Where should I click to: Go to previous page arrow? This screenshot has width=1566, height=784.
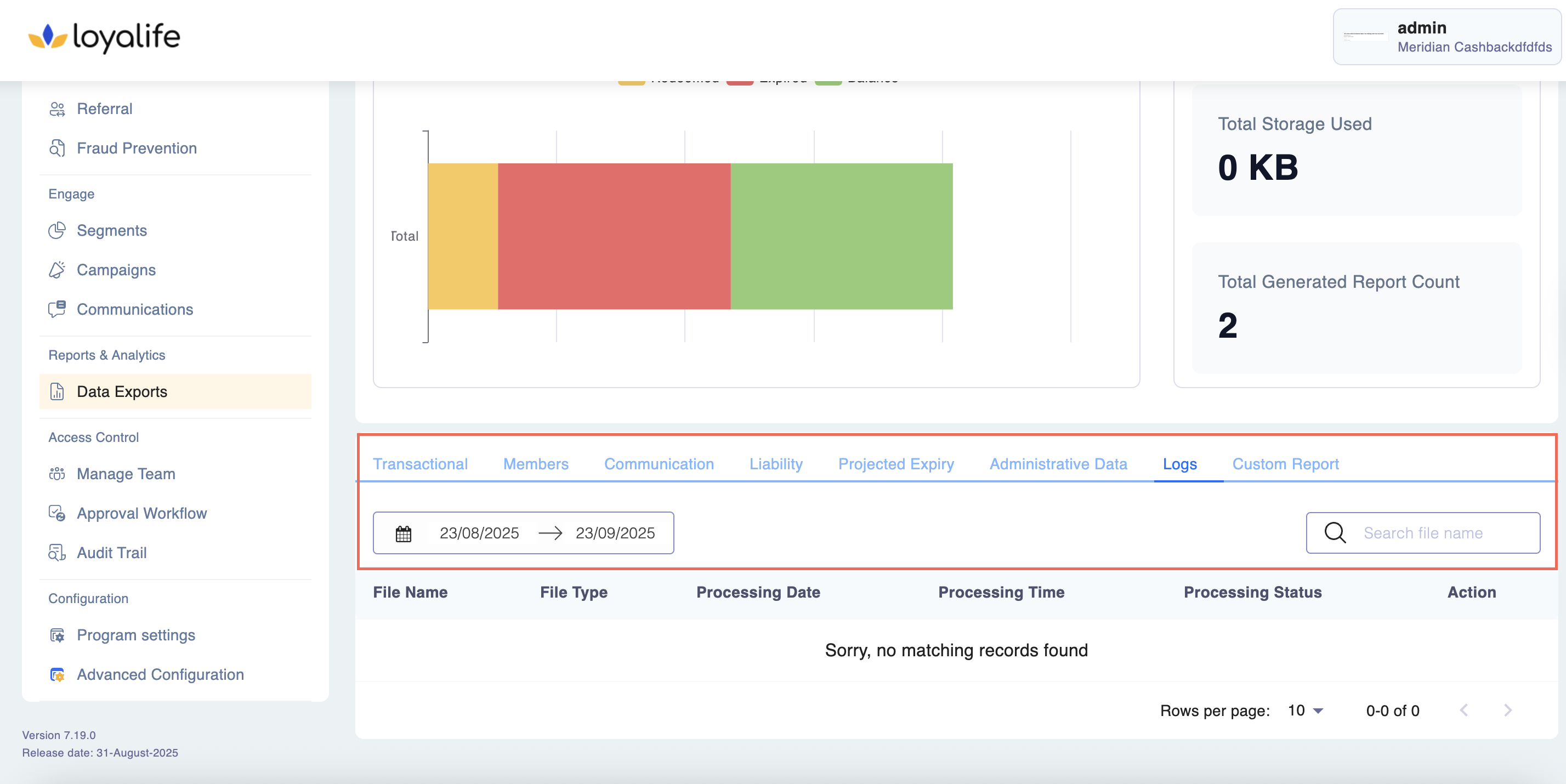1464,710
